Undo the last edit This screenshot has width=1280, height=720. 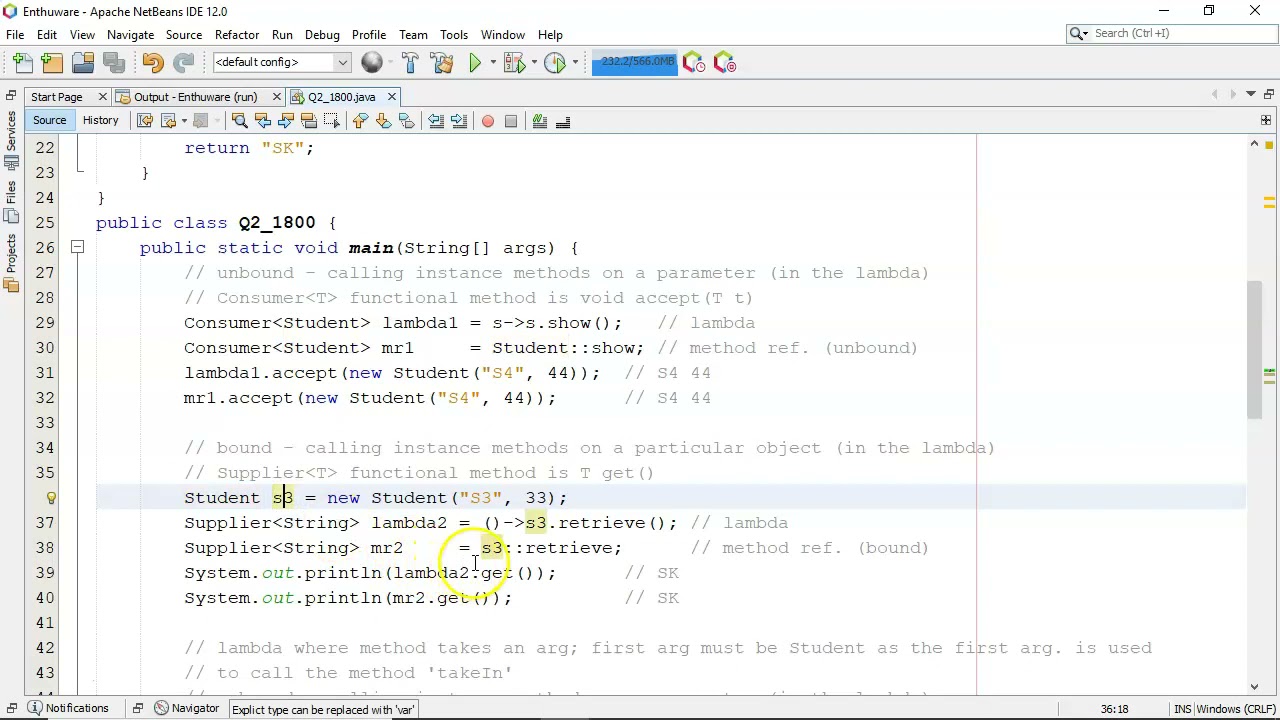pos(152,62)
